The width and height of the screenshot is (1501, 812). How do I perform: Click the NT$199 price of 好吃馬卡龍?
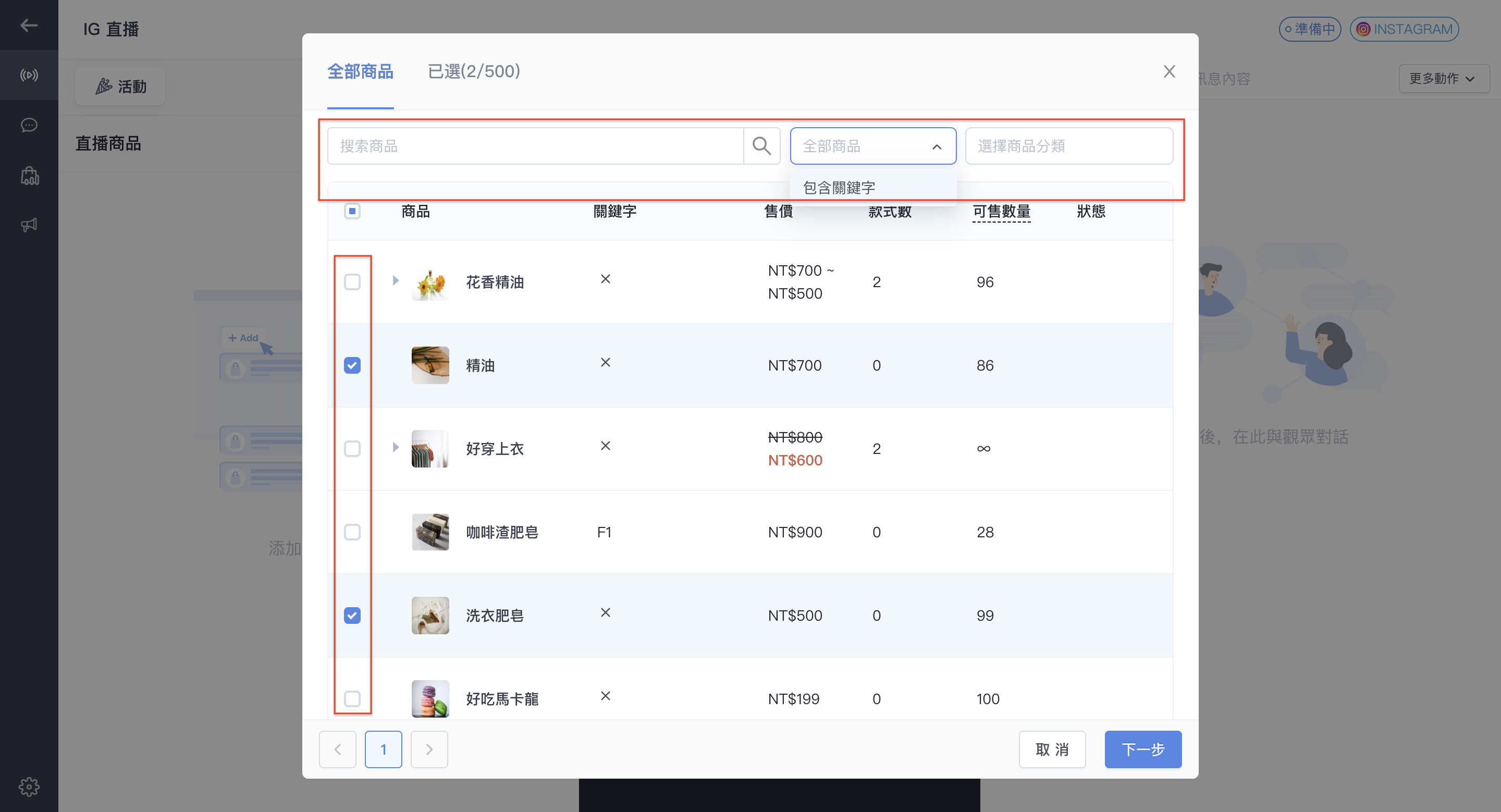pyautogui.click(x=793, y=698)
